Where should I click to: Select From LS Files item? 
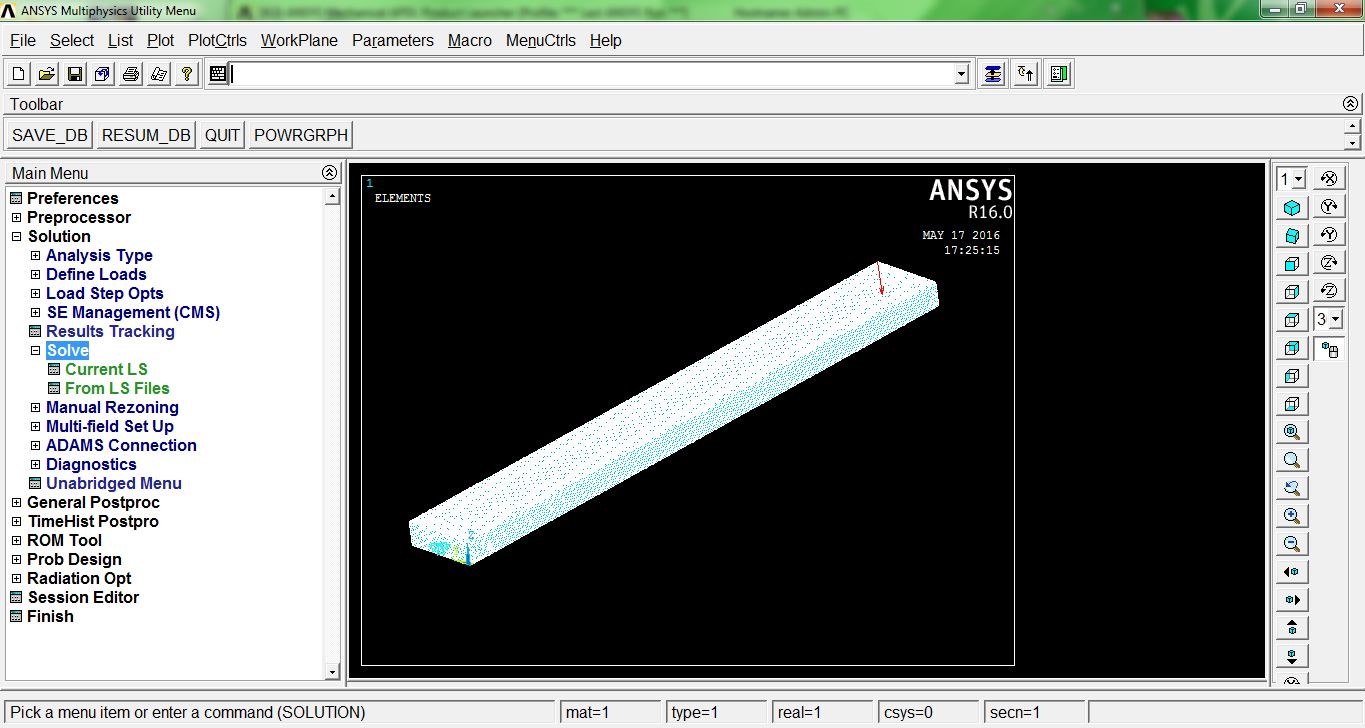tap(117, 388)
